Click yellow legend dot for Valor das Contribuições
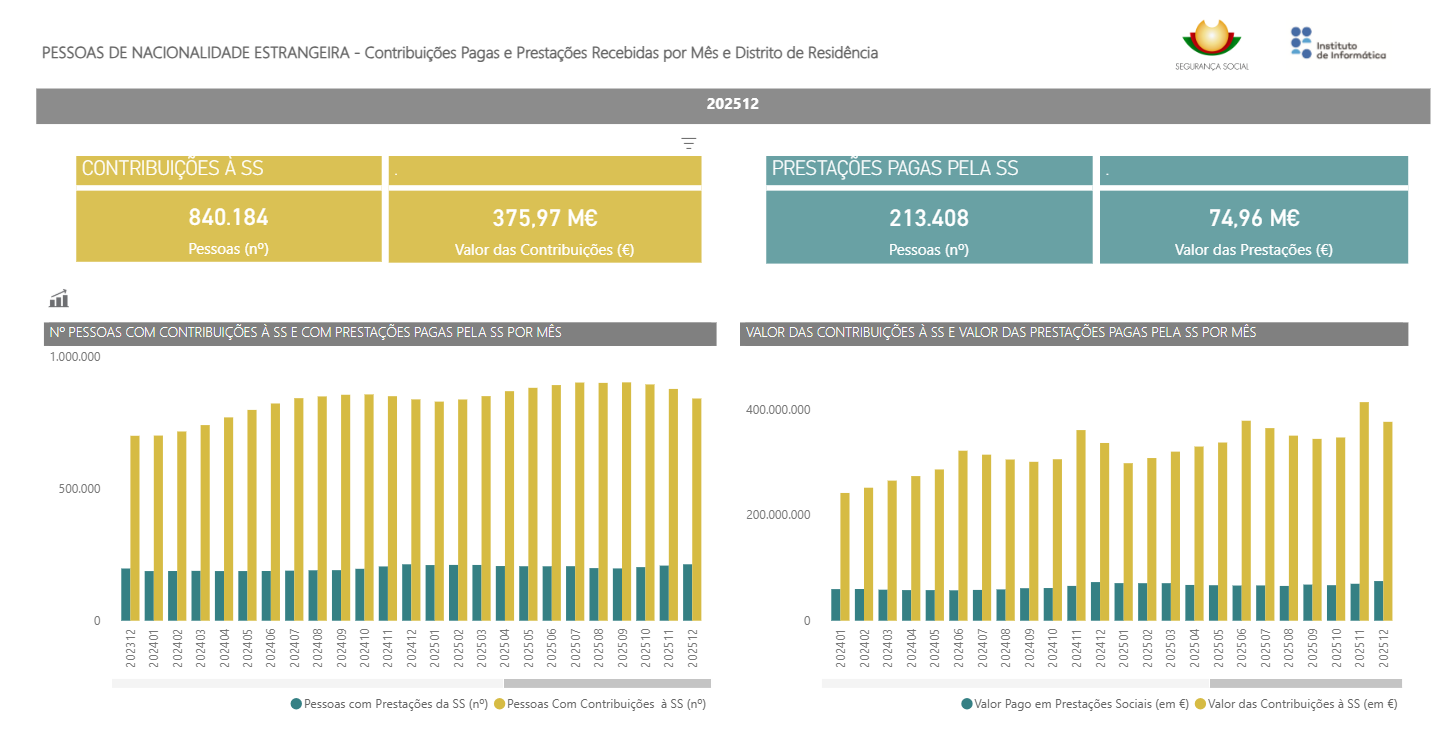Viewport: 1447px width, 747px height. coord(1200,704)
